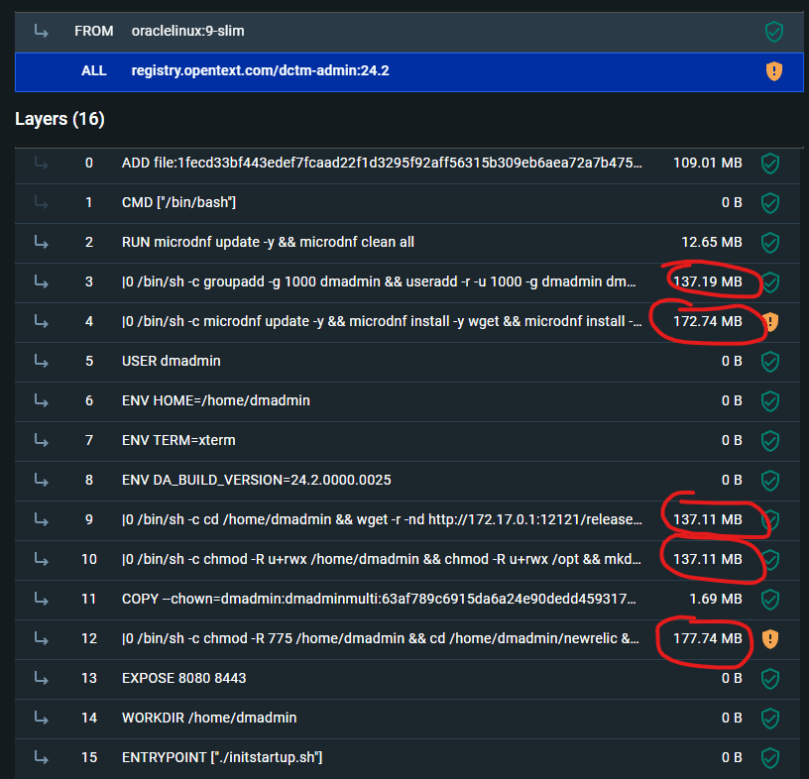Select layer 4 microdnf install wget command
The height and width of the screenshot is (779, 809).
(x=408, y=322)
